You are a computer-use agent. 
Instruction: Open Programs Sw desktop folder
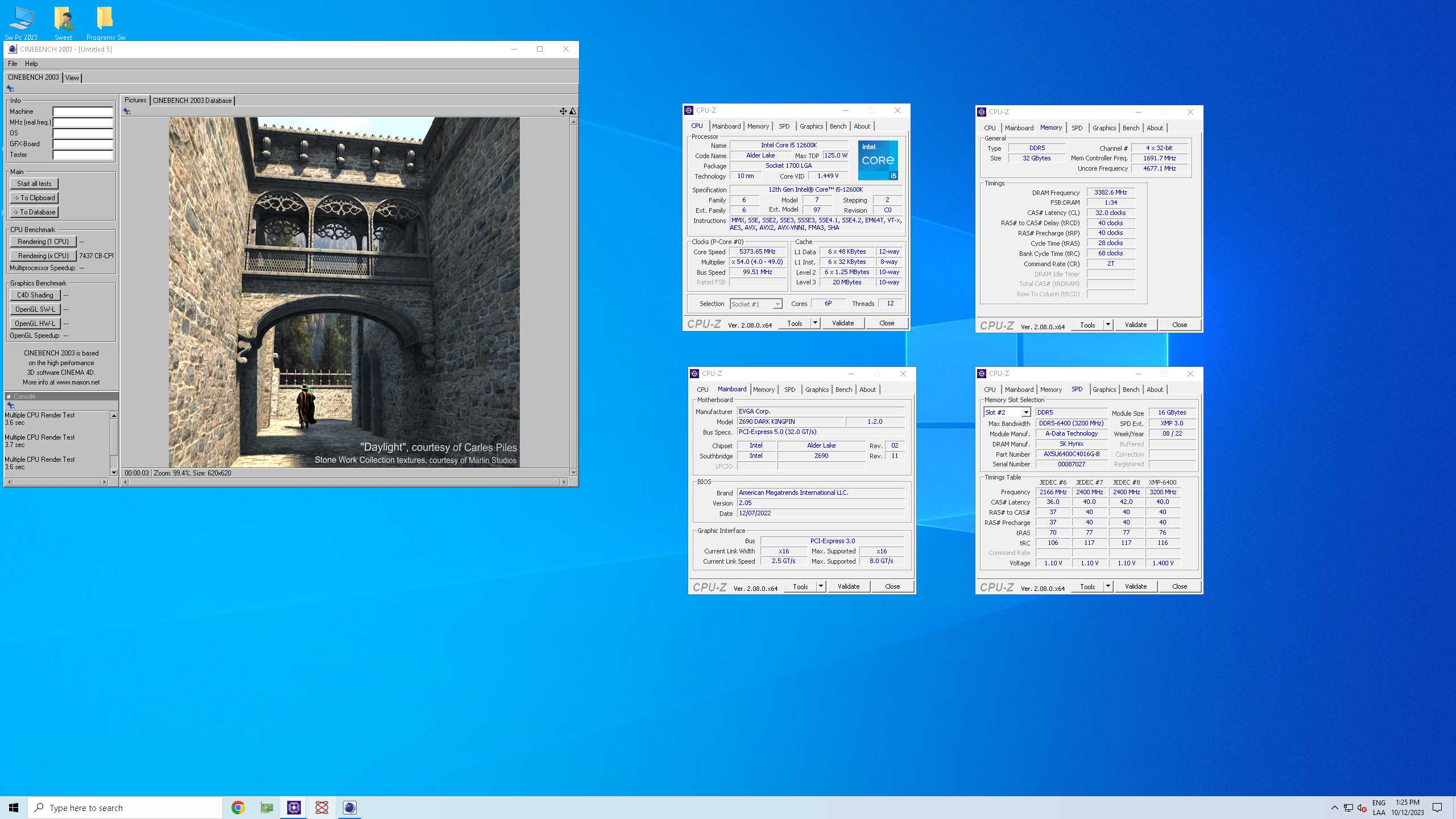point(106,23)
